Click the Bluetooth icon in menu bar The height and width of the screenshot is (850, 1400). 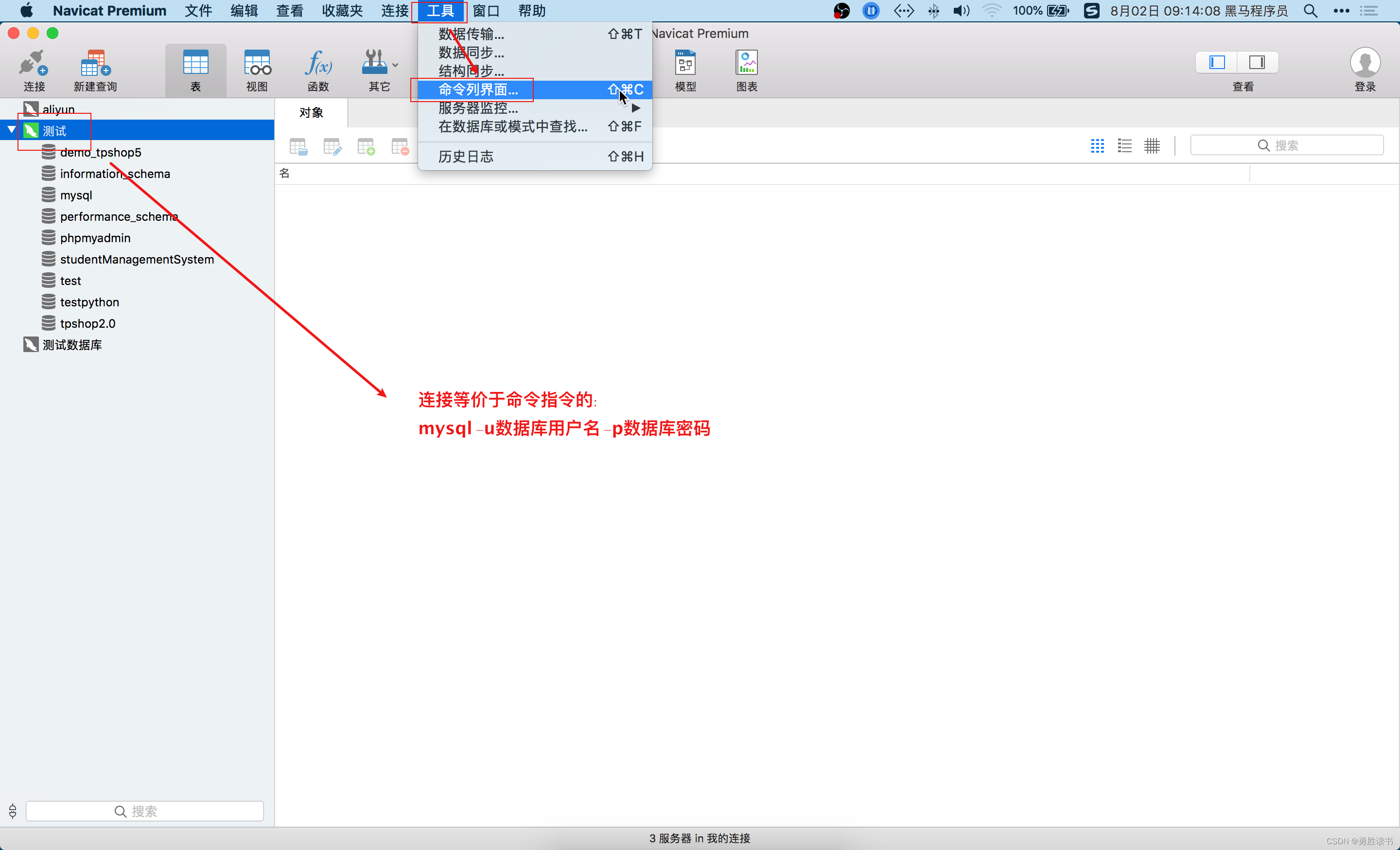pos(933,11)
